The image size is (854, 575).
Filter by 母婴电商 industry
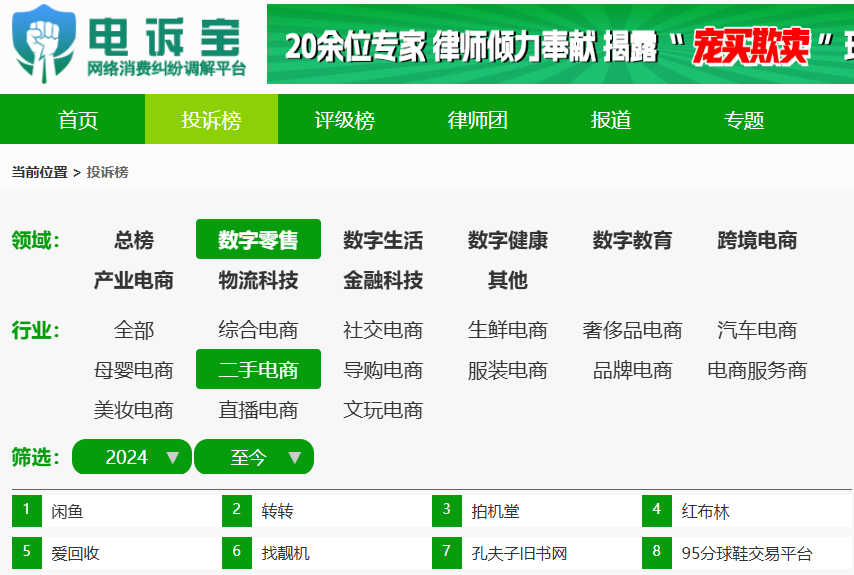coord(133,370)
